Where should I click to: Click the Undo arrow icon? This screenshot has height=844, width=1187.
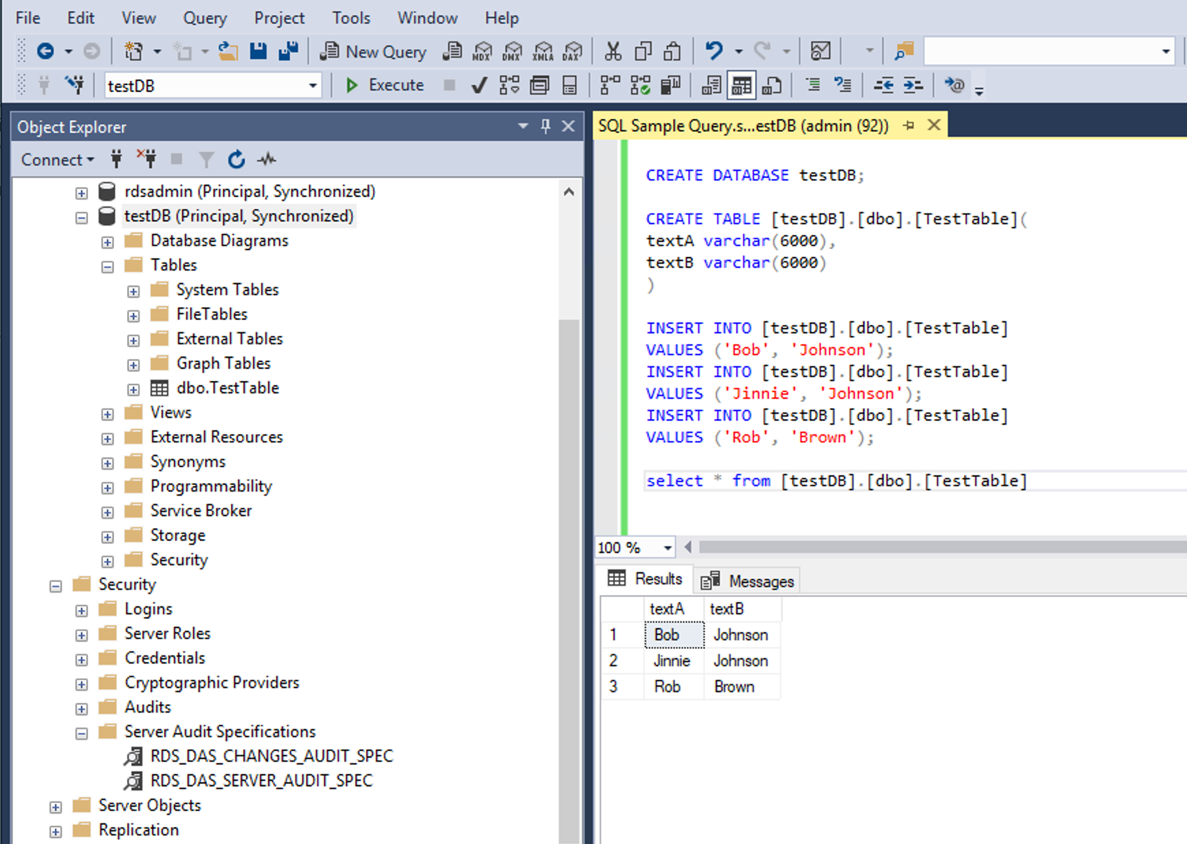point(714,52)
